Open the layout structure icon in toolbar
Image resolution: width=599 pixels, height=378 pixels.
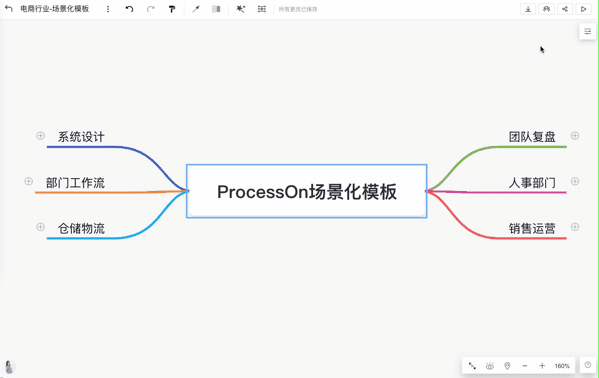(x=262, y=9)
